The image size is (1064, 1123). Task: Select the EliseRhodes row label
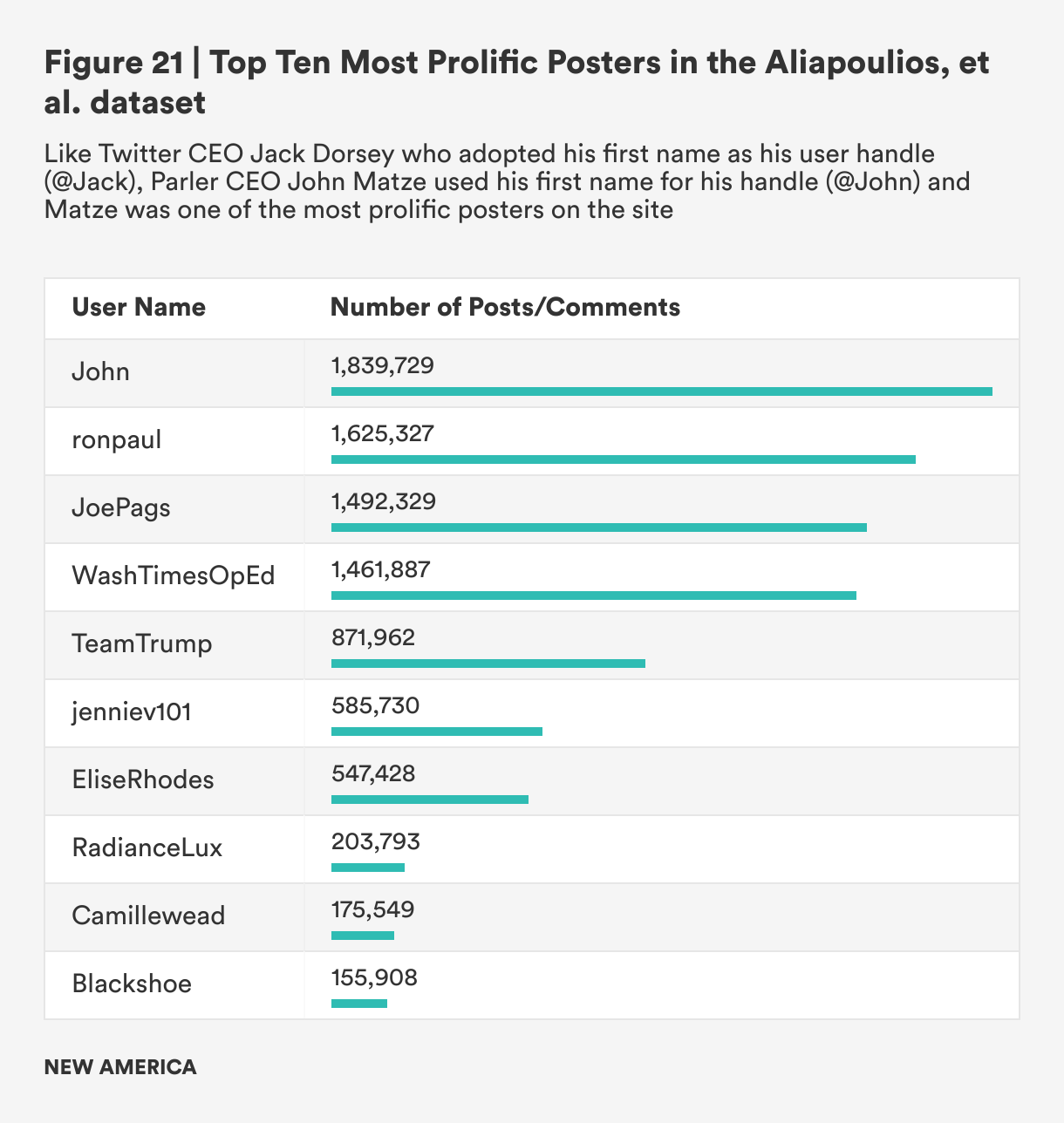(x=143, y=779)
